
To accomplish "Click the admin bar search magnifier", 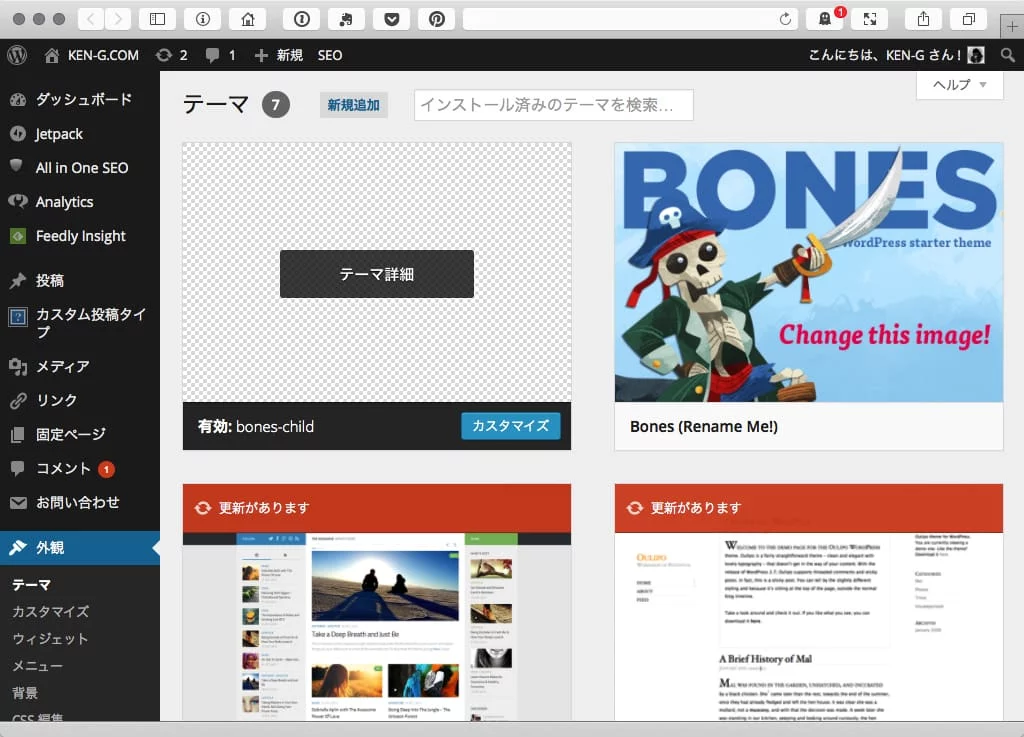I will (1008, 55).
